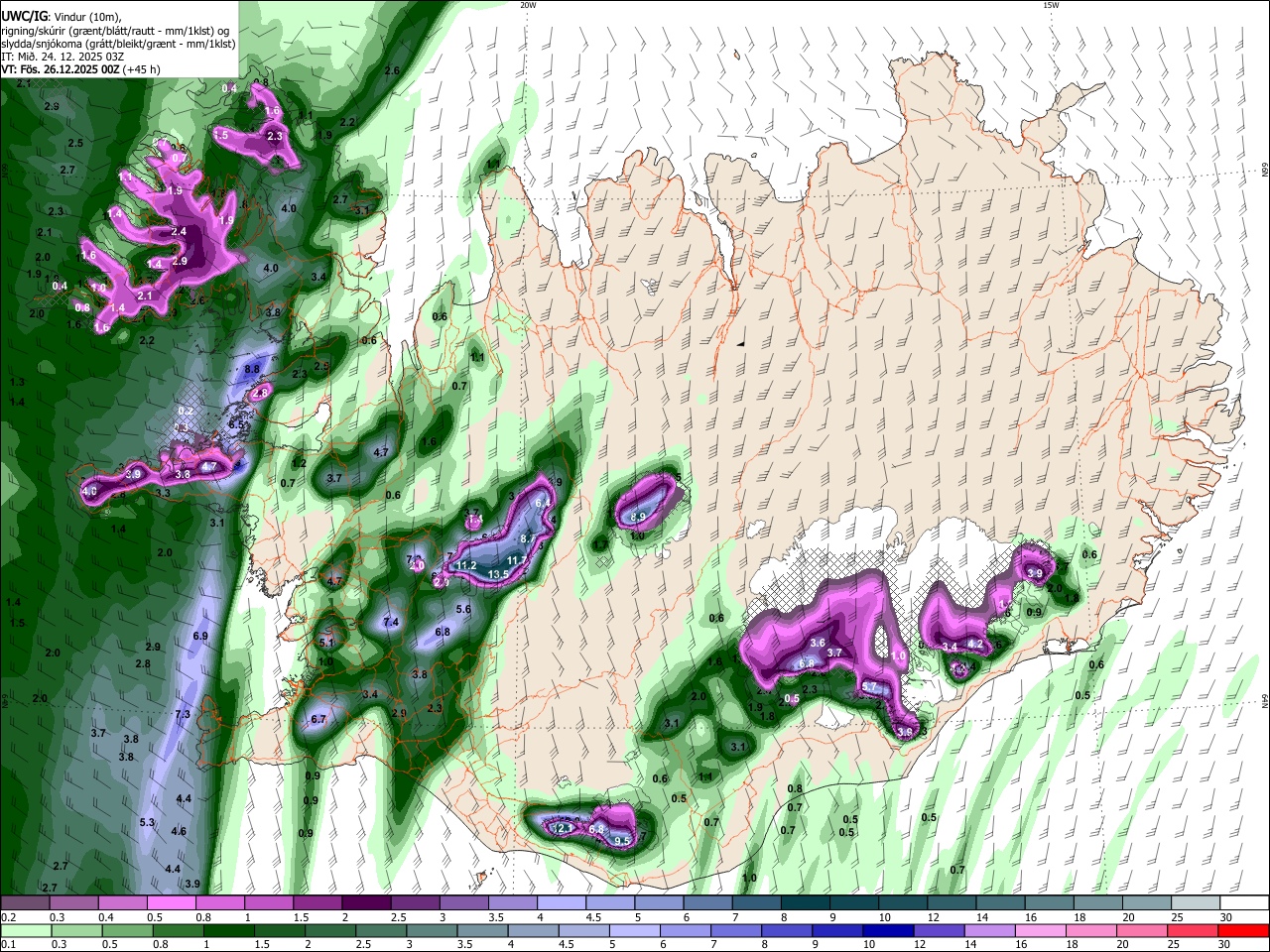The height and width of the screenshot is (952, 1270).
Task: Click the '4.2' value on eastern glacier
Action: tap(974, 644)
